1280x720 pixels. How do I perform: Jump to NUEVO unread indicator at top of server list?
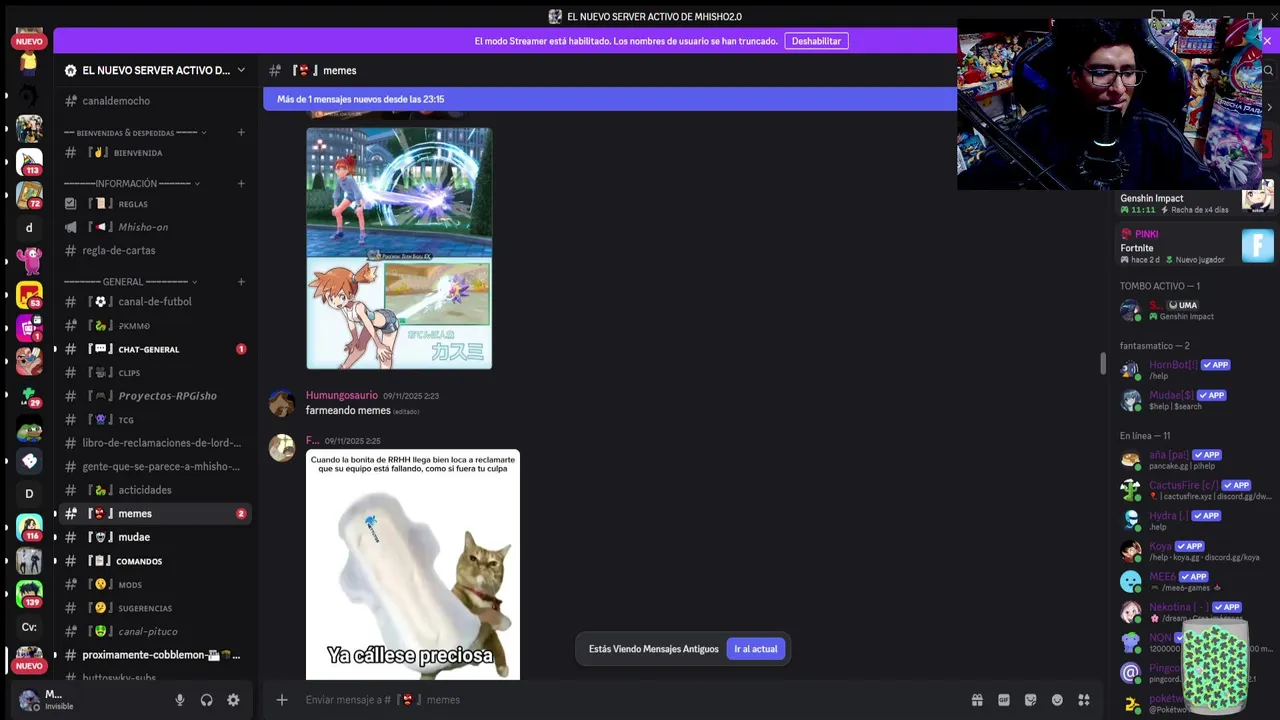click(29, 41)
